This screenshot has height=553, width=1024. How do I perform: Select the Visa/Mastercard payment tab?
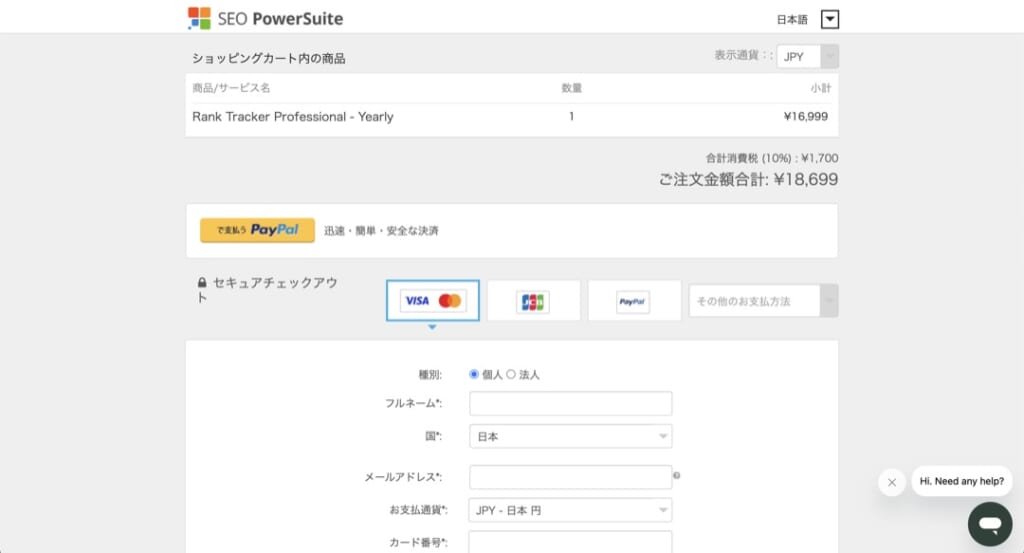tap(432, 300)
